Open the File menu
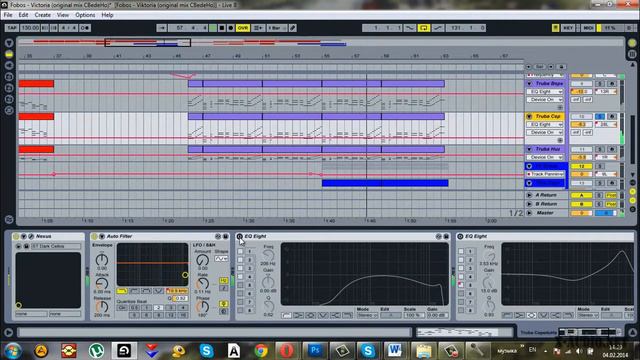640x360 pixels. click(8, 15)
